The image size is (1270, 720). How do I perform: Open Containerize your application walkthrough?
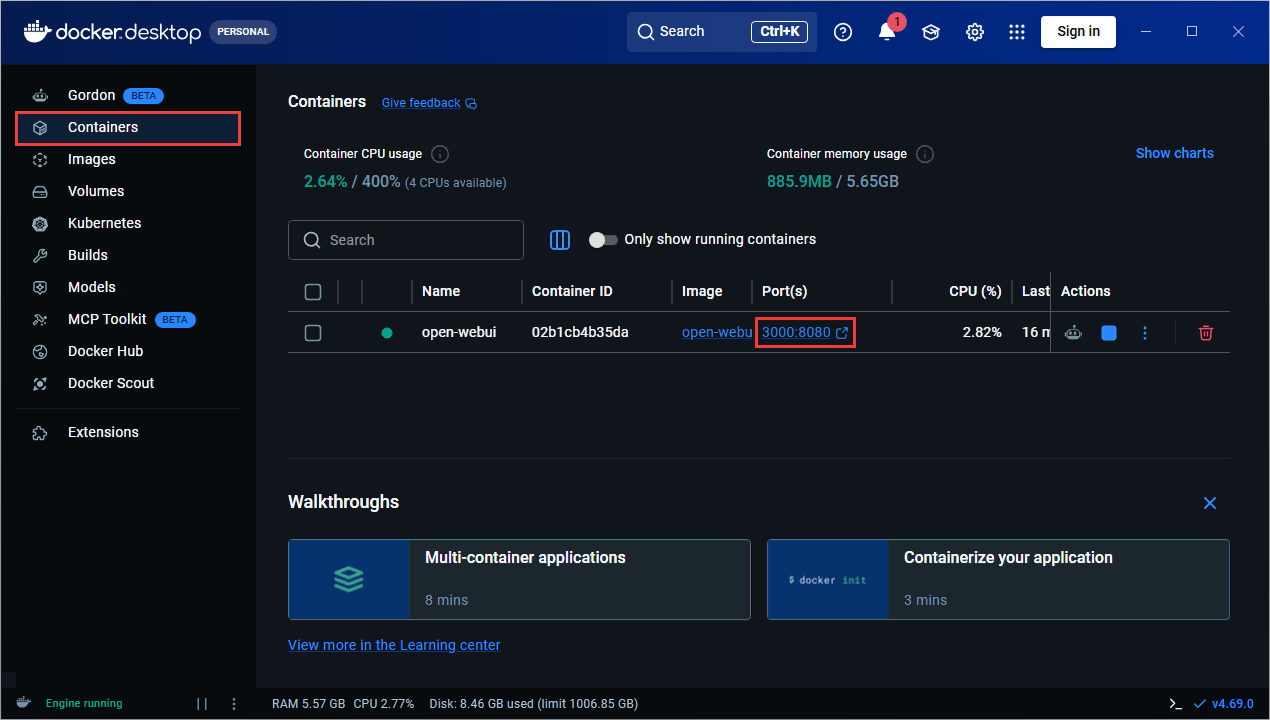pos(998,579)
